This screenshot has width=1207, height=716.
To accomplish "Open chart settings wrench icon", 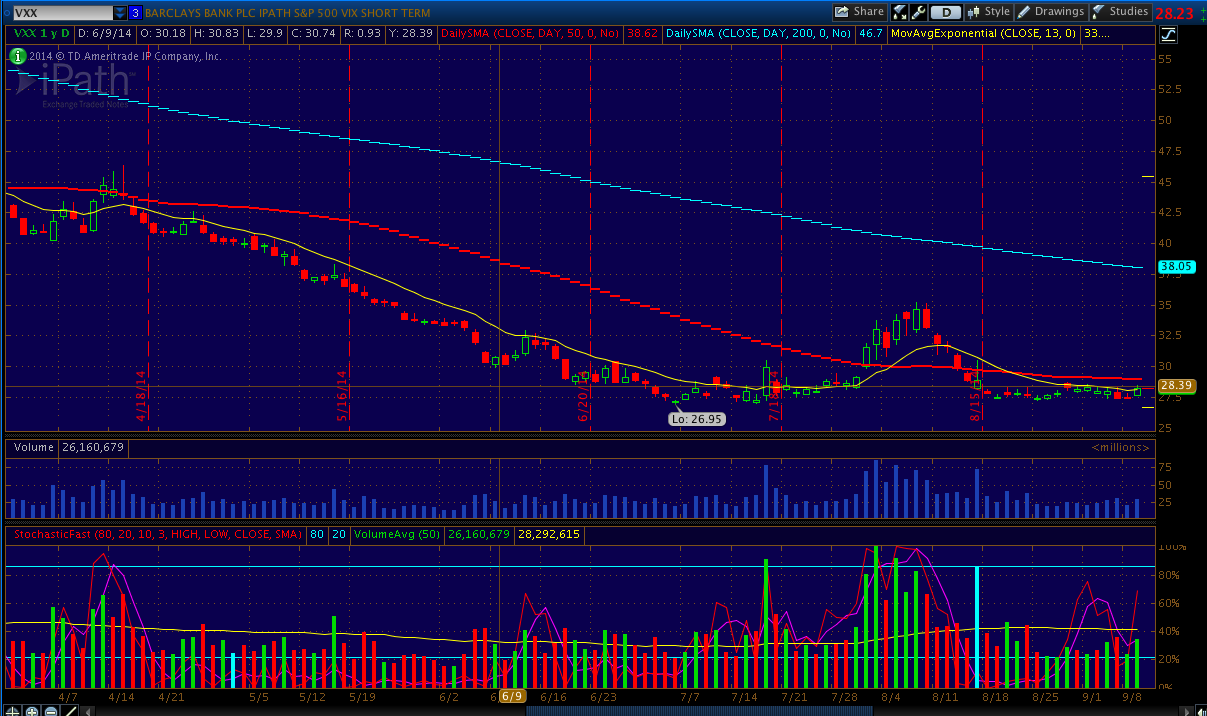I will pos(919,12).
